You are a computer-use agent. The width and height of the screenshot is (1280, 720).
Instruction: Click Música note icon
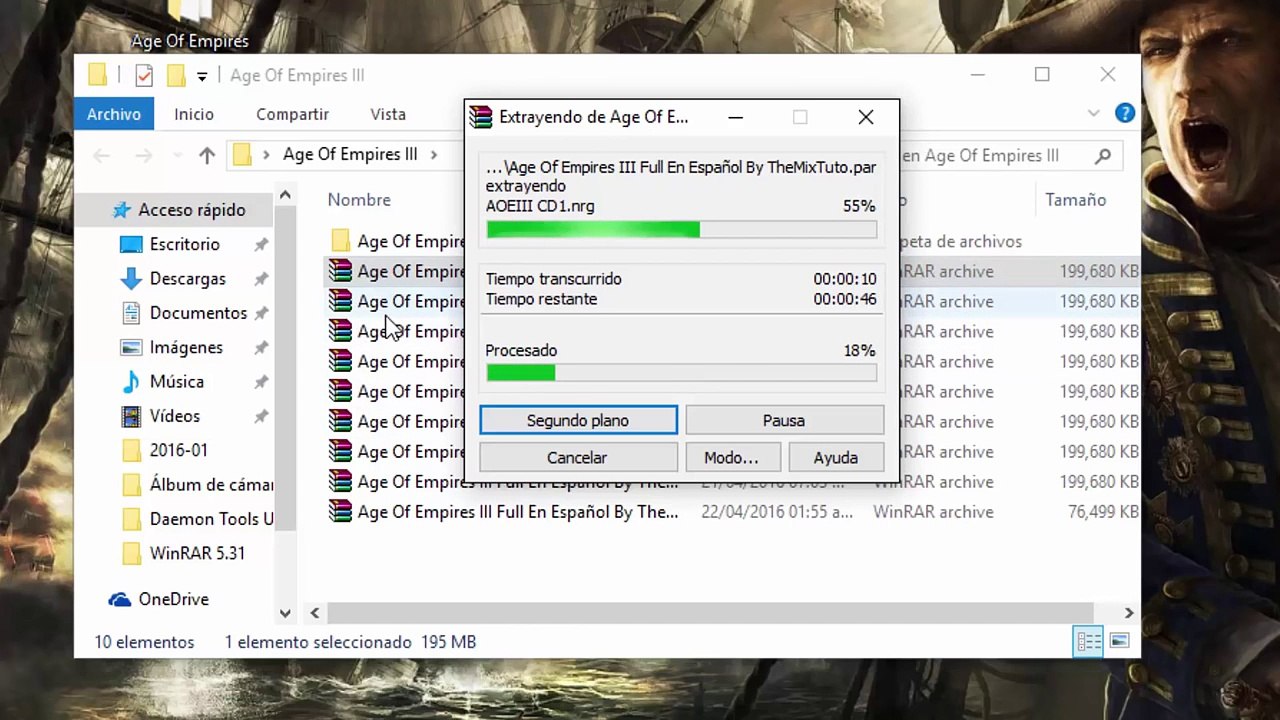click(x=131, y=381)
